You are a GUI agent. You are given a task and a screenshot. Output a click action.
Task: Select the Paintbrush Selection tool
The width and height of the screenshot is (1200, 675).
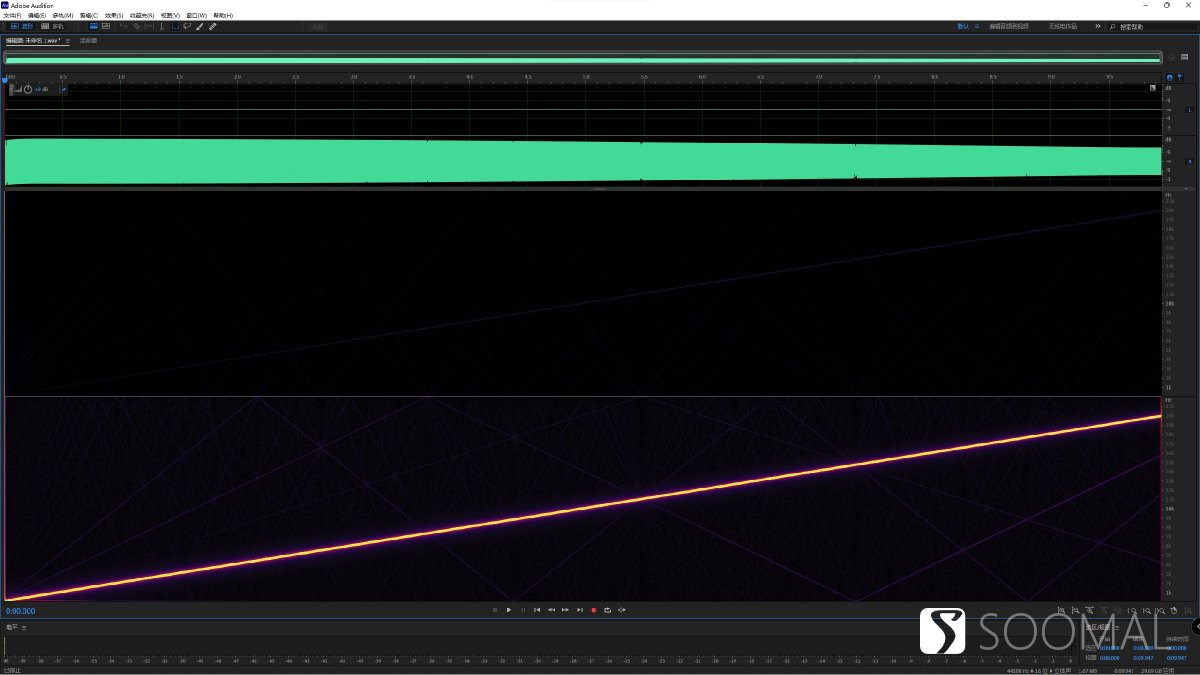(x=199, y=26)
